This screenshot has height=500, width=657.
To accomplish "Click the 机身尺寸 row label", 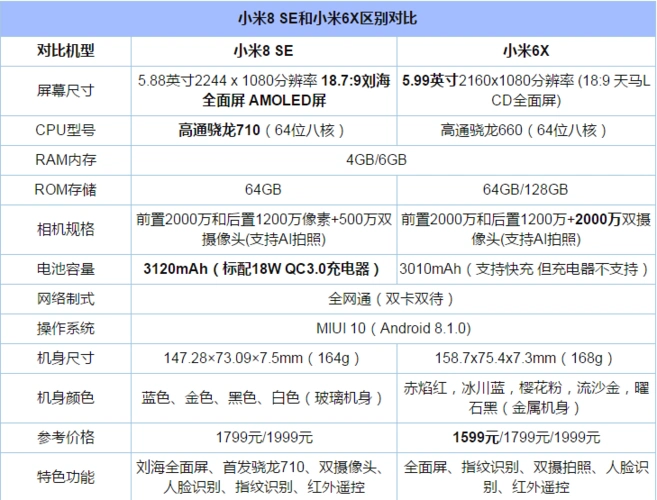I will [x=66, y=358].
